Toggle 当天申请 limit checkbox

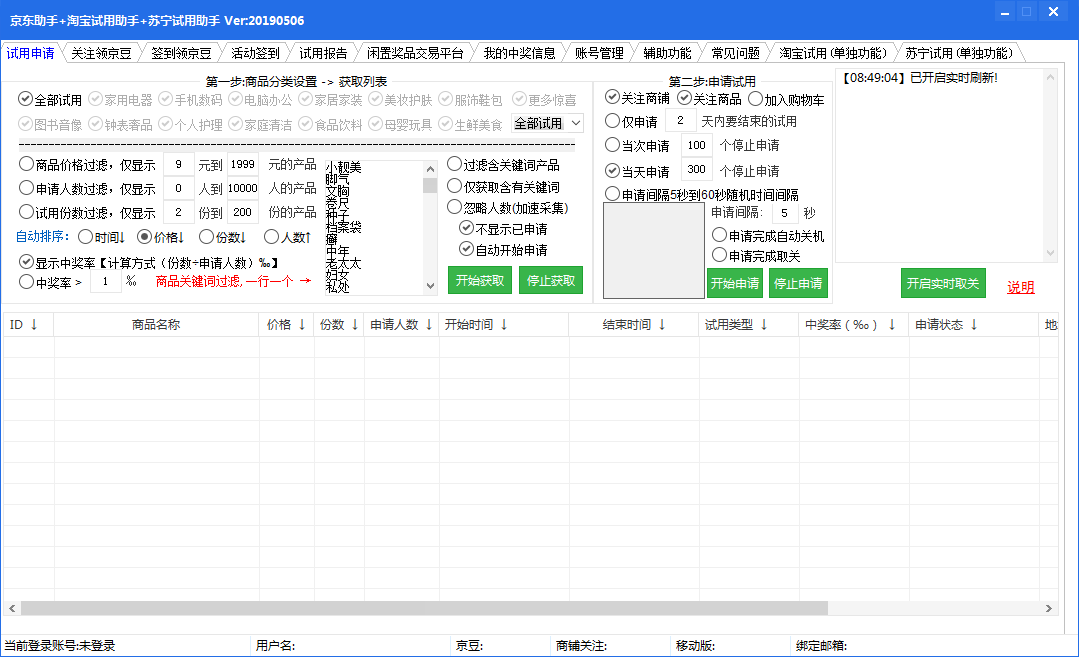tap(637, 171)
